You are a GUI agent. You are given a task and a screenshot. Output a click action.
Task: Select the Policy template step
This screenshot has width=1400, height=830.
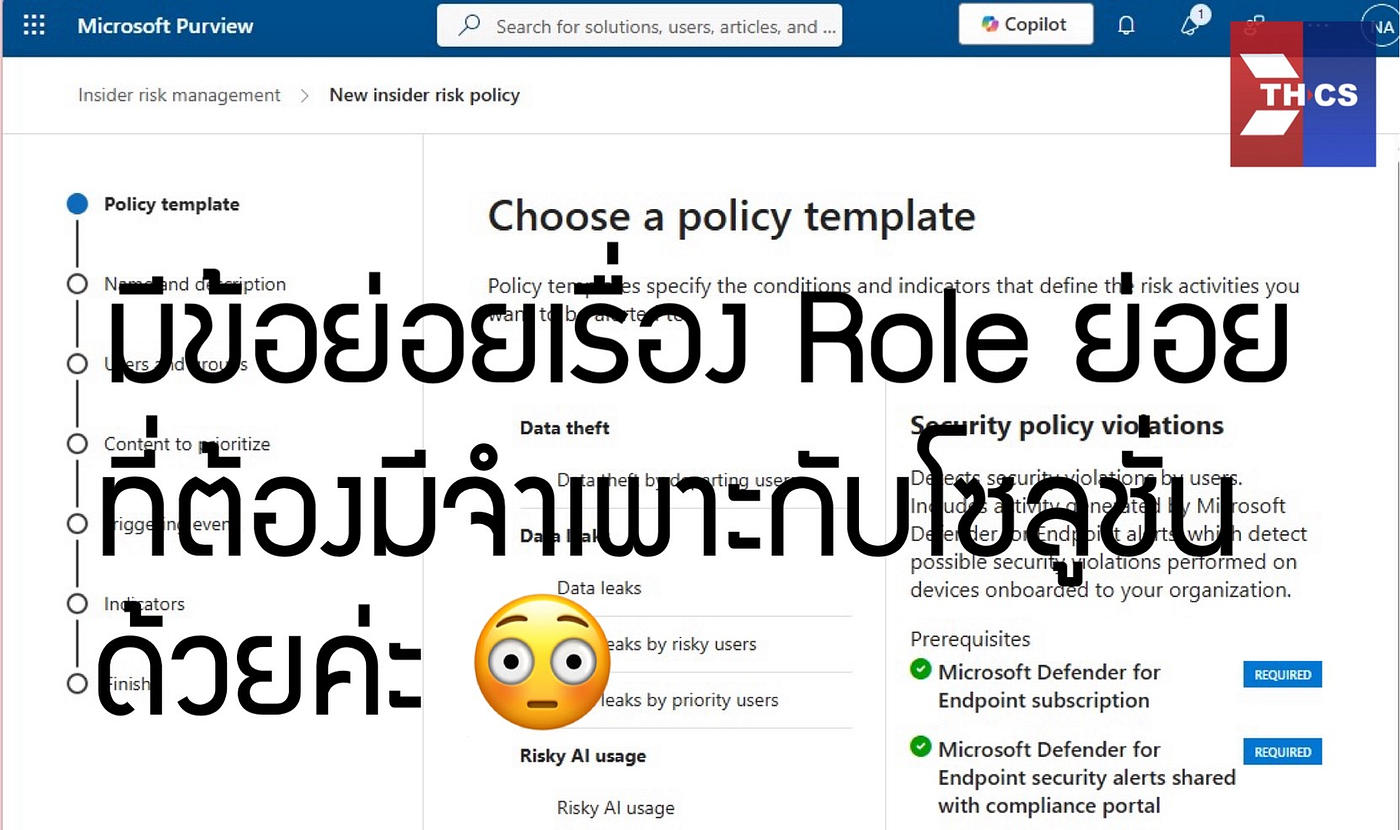pyautogui.click(x=172, y=204)
